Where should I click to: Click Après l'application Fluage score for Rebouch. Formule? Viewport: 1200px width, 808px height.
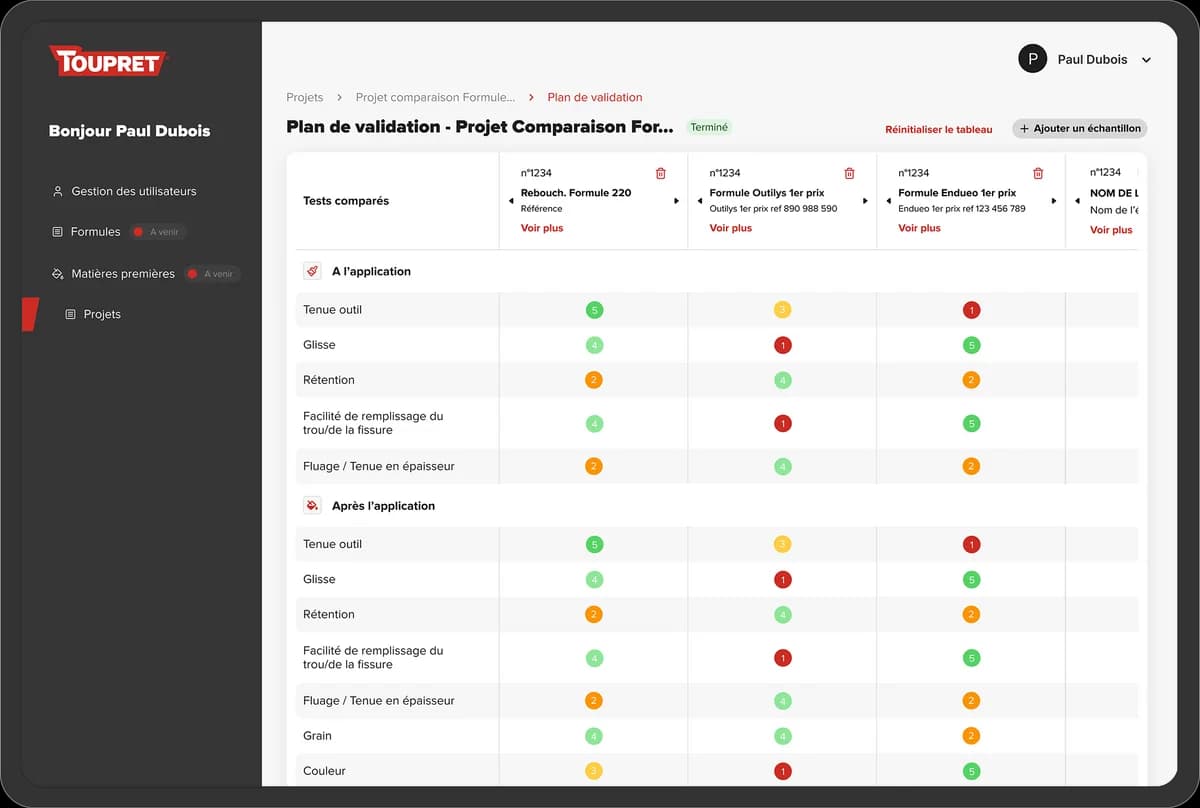pos(594,701)
